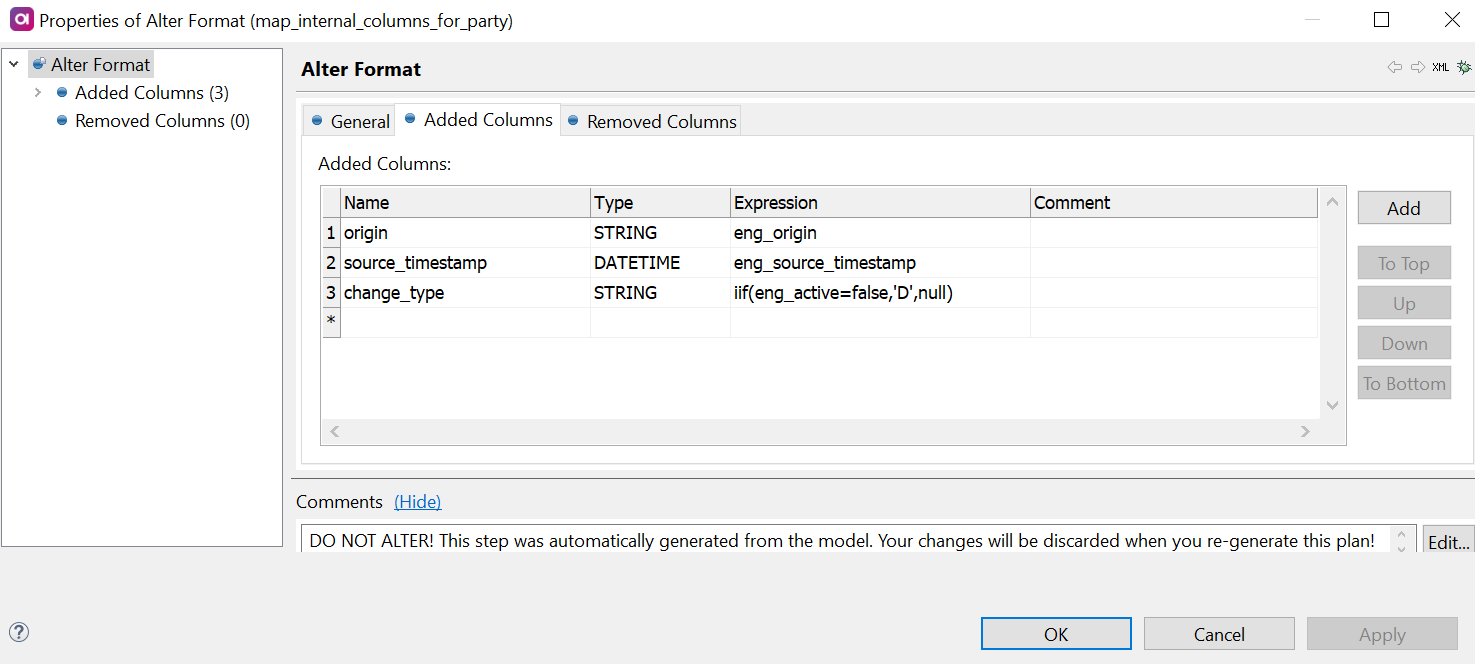The width and height of the screenshot is (1475, 664).
Task: Confirm the dialog with OK
Action: point(1056,634)
